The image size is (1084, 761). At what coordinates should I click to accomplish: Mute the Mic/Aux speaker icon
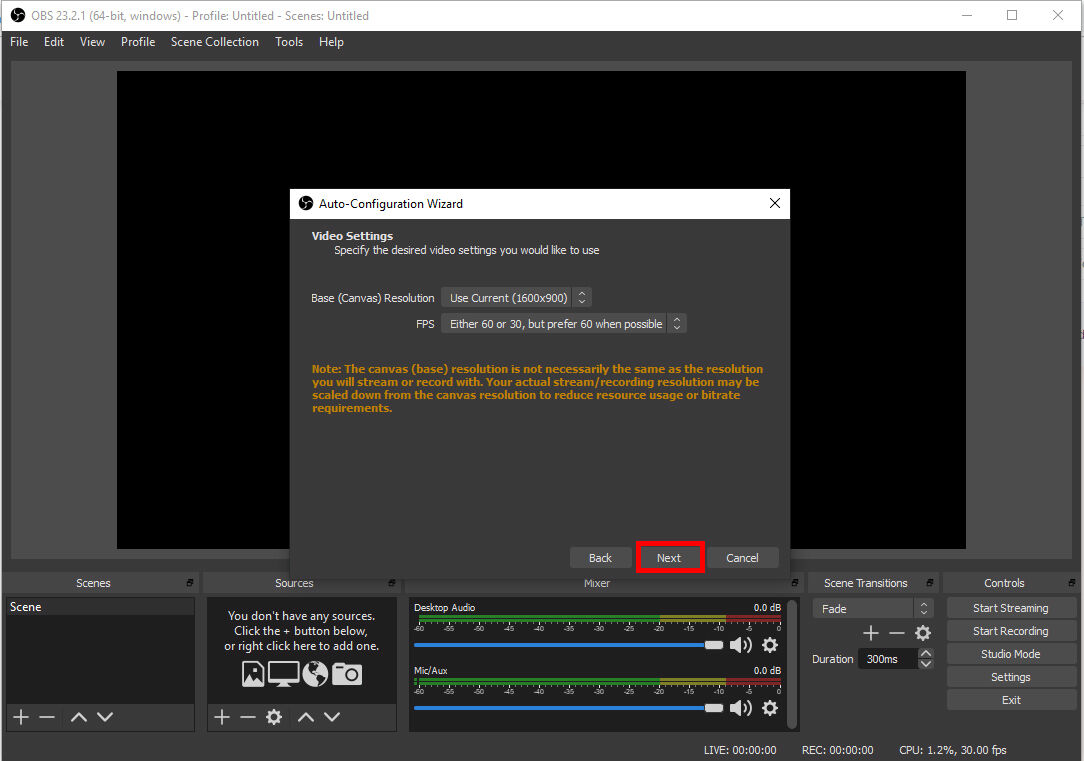coord(741,708)
